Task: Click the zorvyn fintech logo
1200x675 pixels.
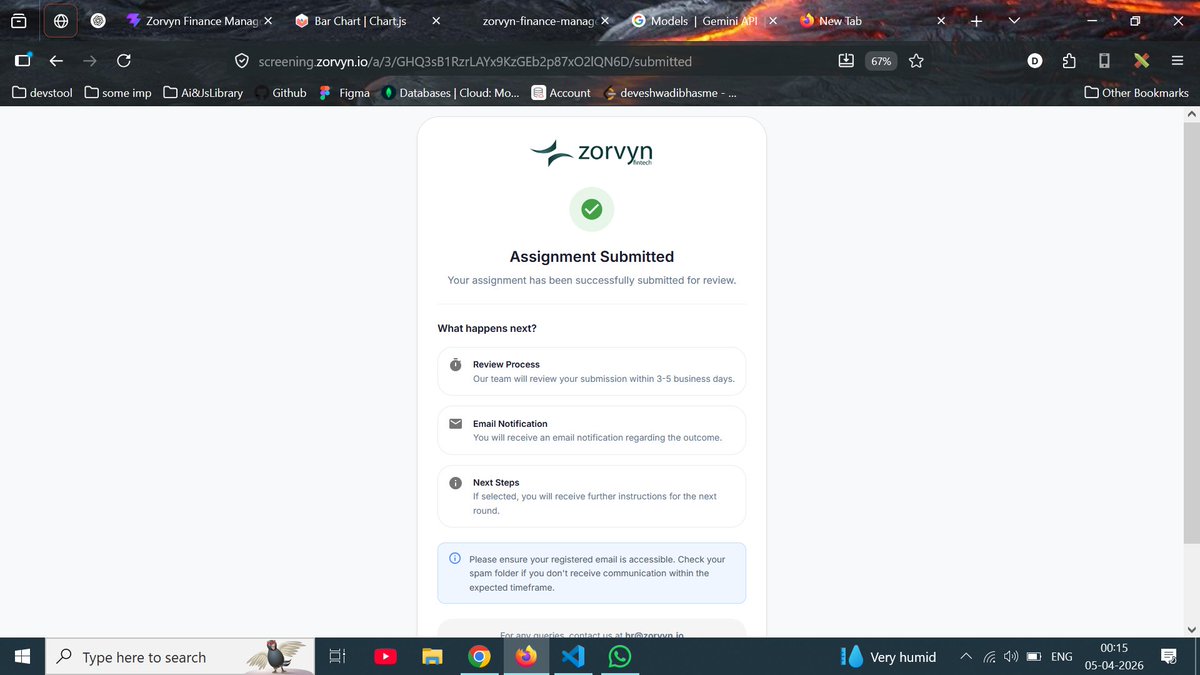Action: (591, 153)
